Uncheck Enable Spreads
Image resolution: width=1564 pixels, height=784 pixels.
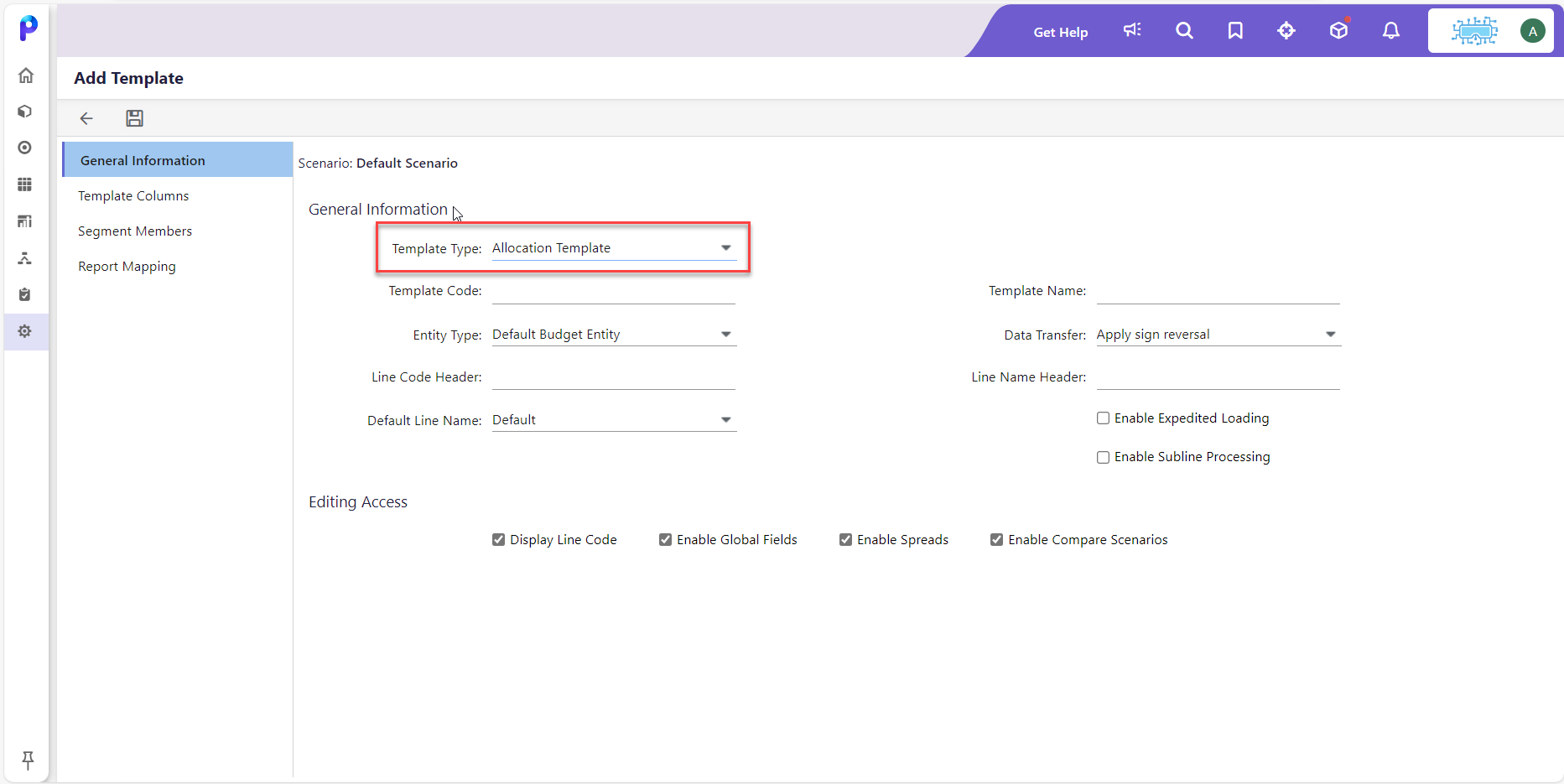point(845,539)
